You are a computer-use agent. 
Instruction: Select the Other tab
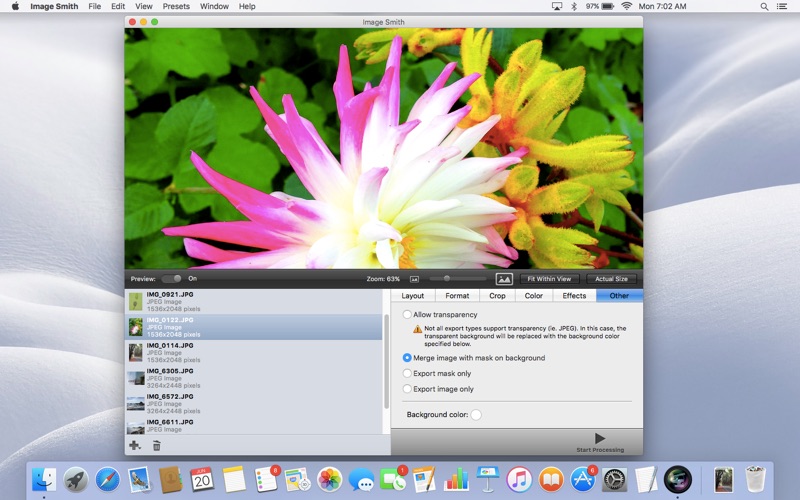click(x=619, y=295)
